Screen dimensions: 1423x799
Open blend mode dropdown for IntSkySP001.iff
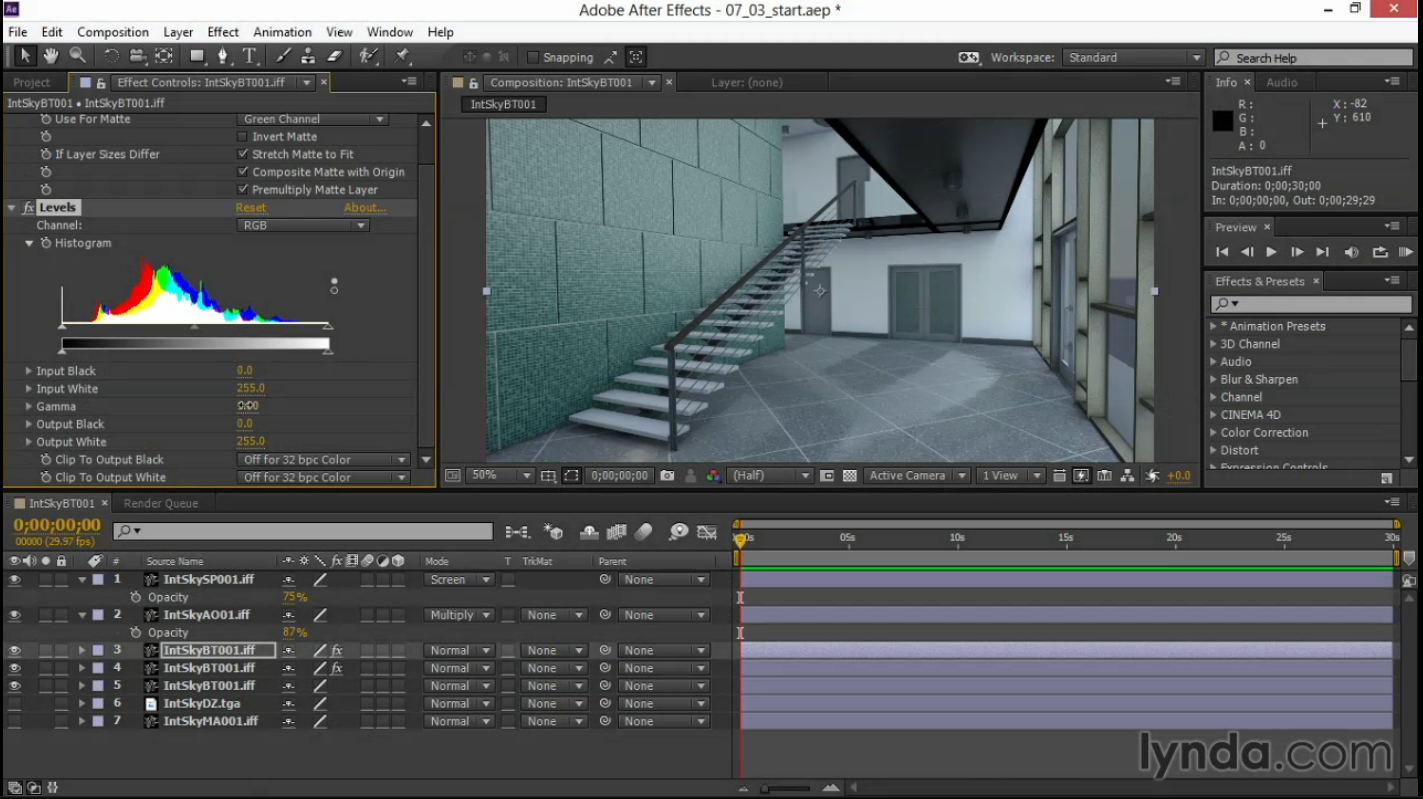tap(458, 580)
